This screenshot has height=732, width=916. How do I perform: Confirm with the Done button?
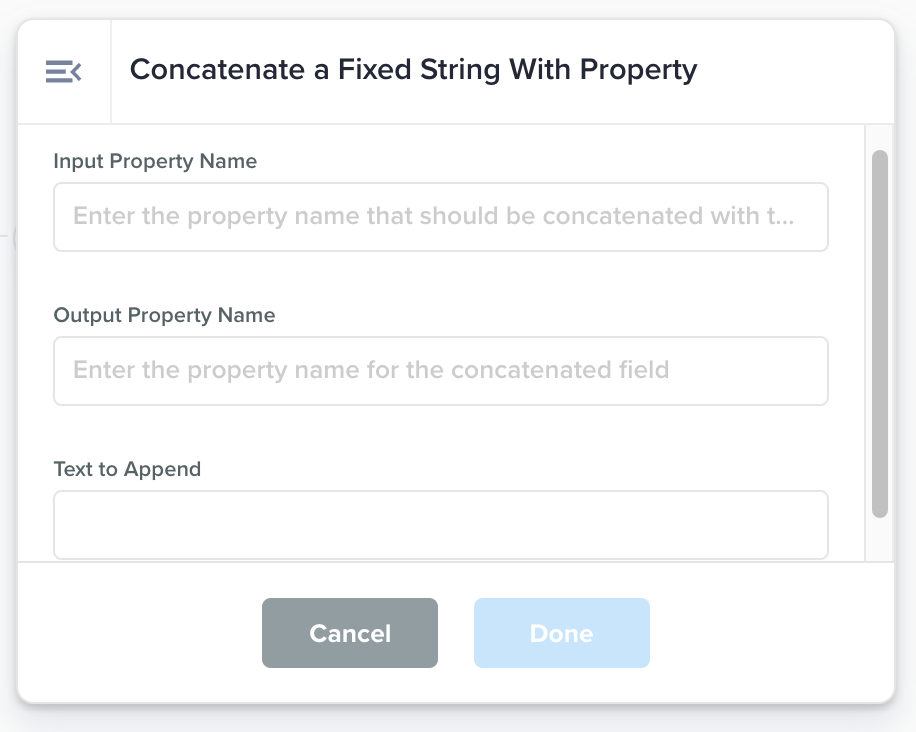coord(561,633)
